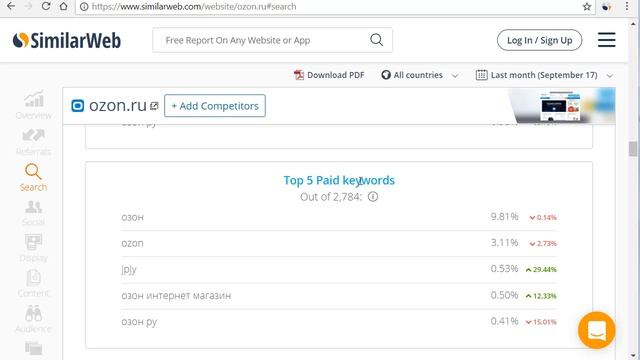Click the 0.41% share value
The height and width of the screenshot is (360, 640).
[x=504, y=321]
